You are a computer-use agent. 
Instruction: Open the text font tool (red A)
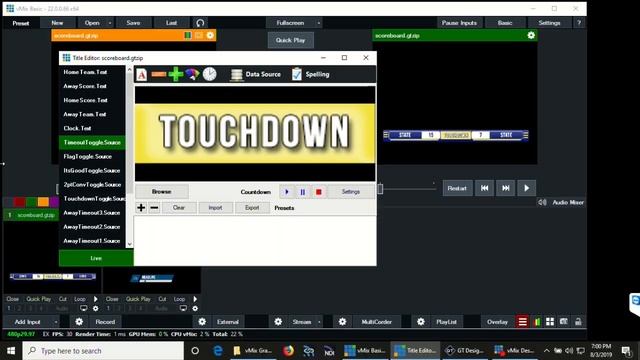[142, 75]
